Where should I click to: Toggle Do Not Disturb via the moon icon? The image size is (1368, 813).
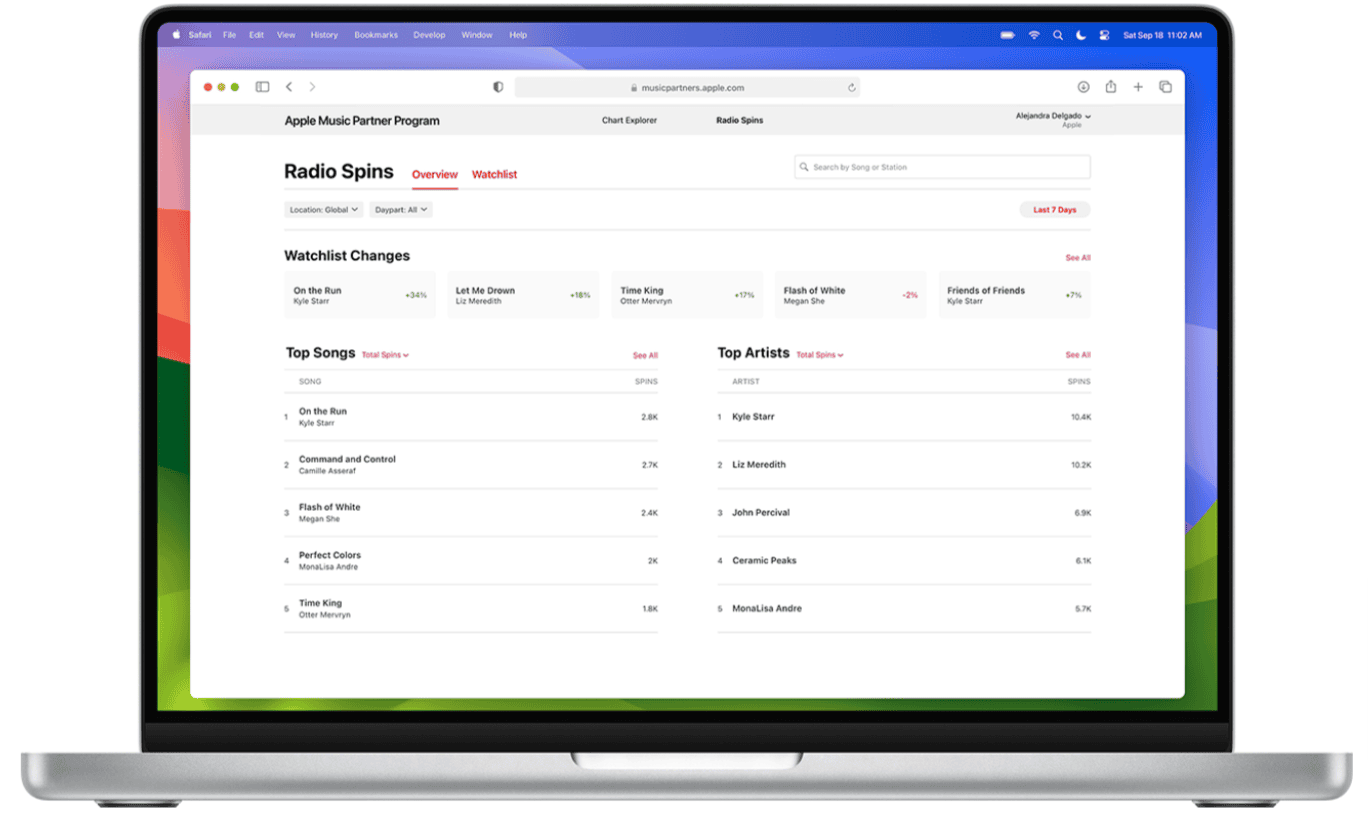point(1081,34)
